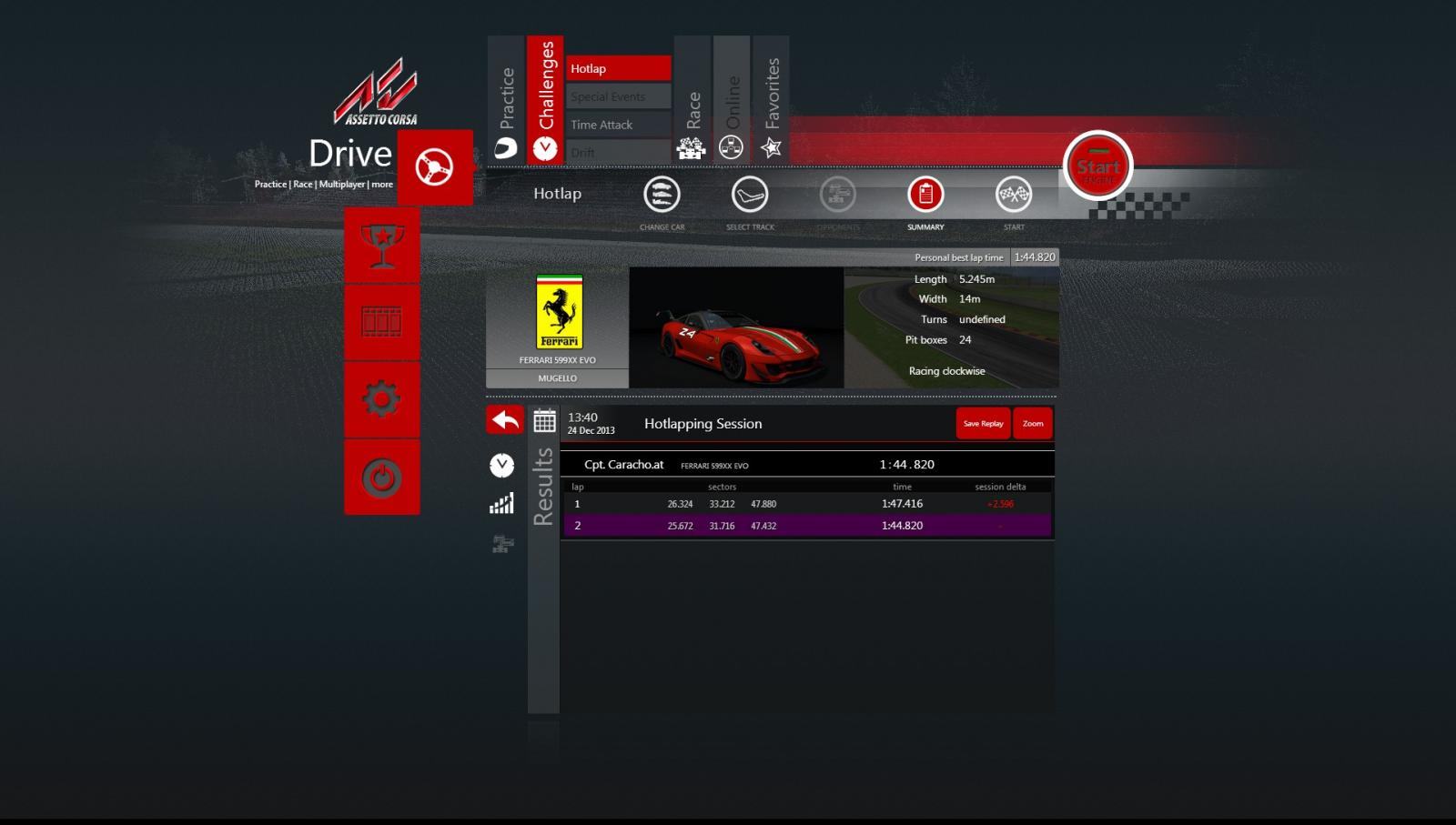
Task: Choose Hotlap challenge mode
Action: click(x=619, y=68)
